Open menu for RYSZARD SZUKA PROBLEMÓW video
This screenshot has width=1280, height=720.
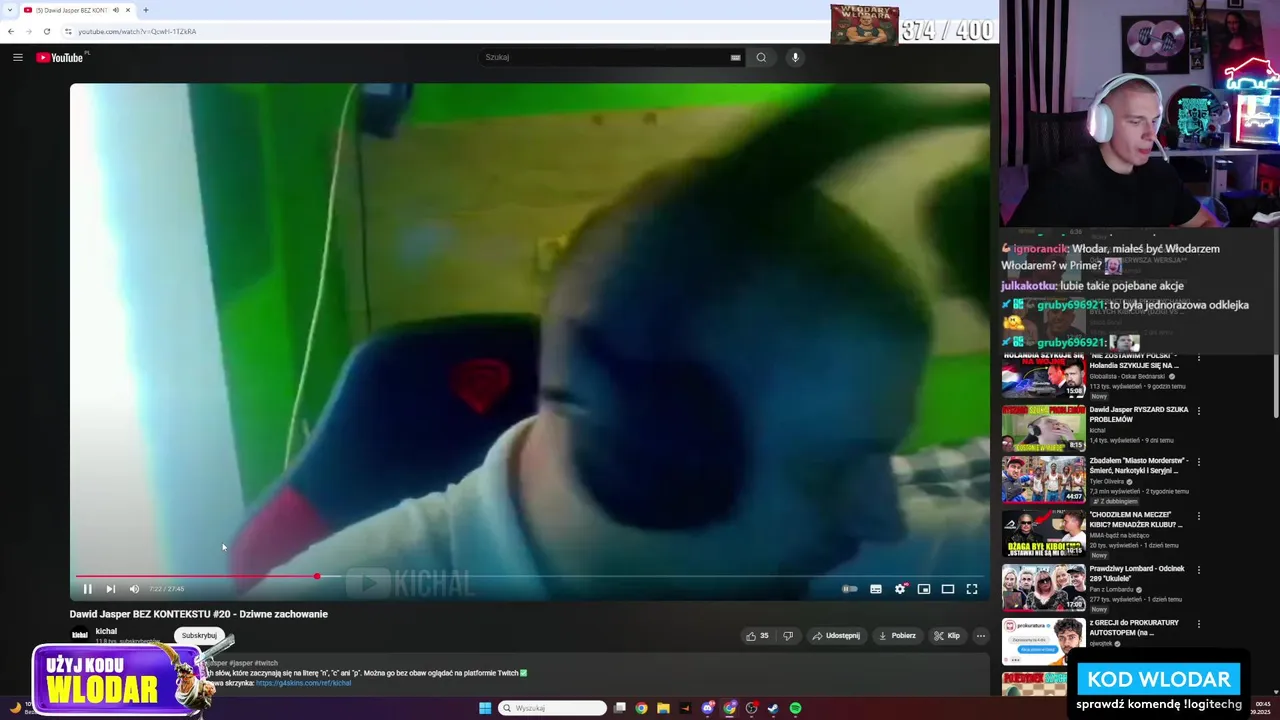click(1199, 411)
